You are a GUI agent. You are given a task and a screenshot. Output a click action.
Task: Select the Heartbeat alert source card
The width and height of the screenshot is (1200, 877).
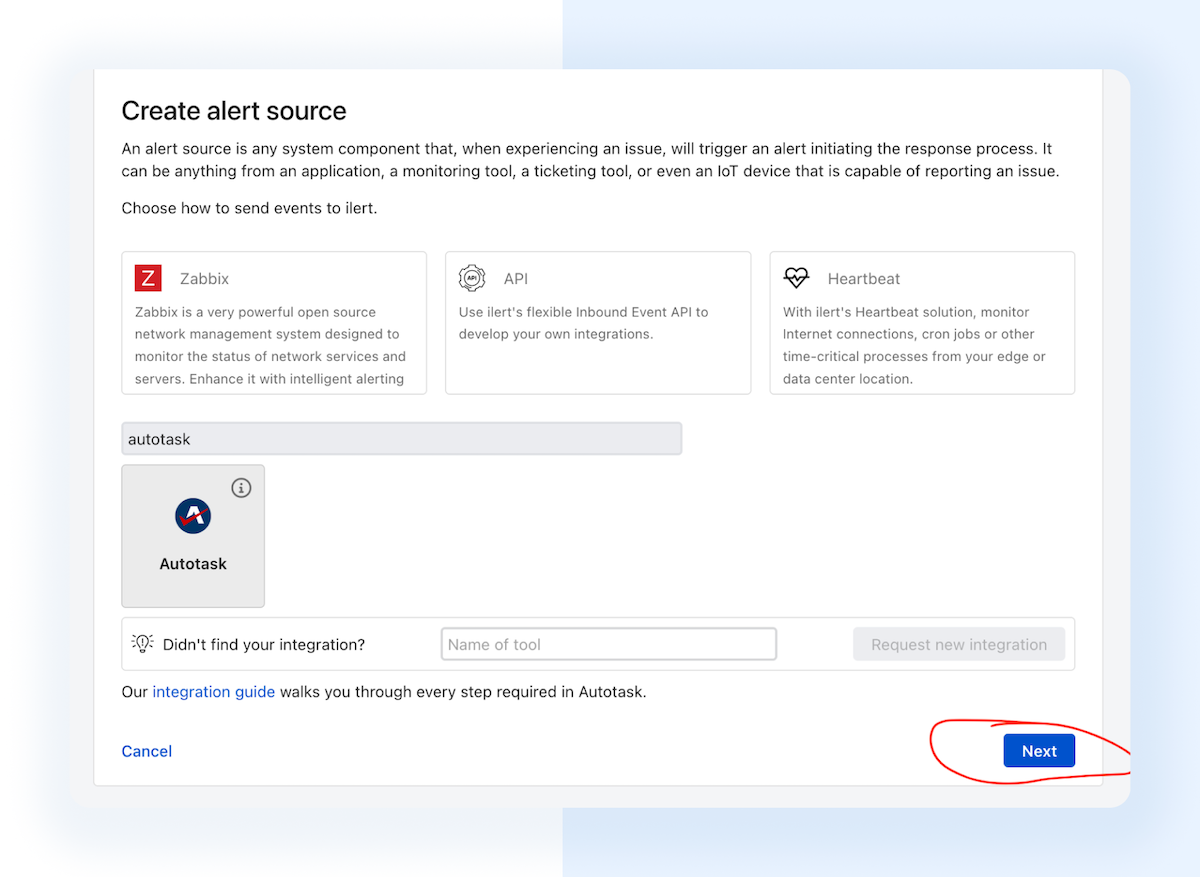(921, 322)
